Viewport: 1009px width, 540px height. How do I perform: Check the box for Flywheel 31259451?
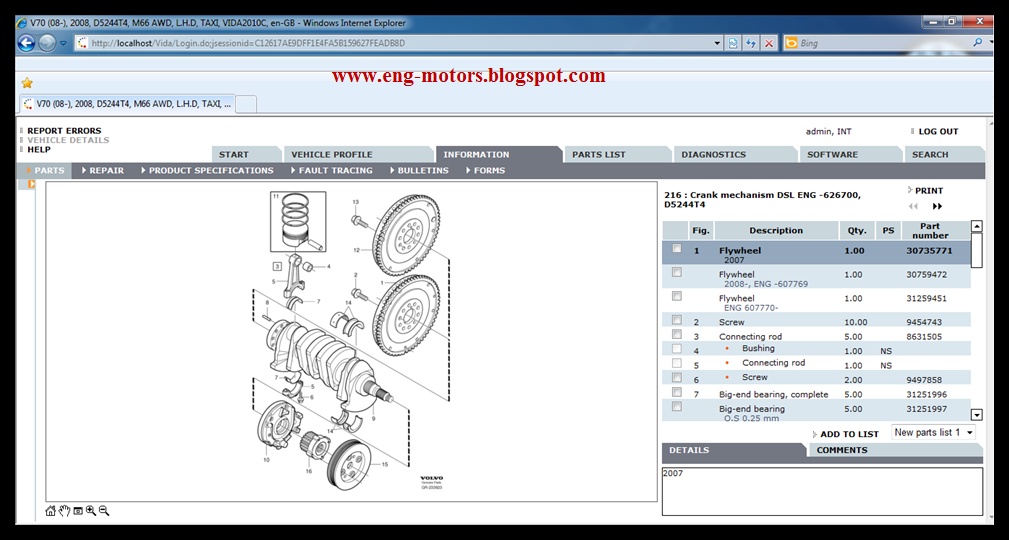pos(676,296)
